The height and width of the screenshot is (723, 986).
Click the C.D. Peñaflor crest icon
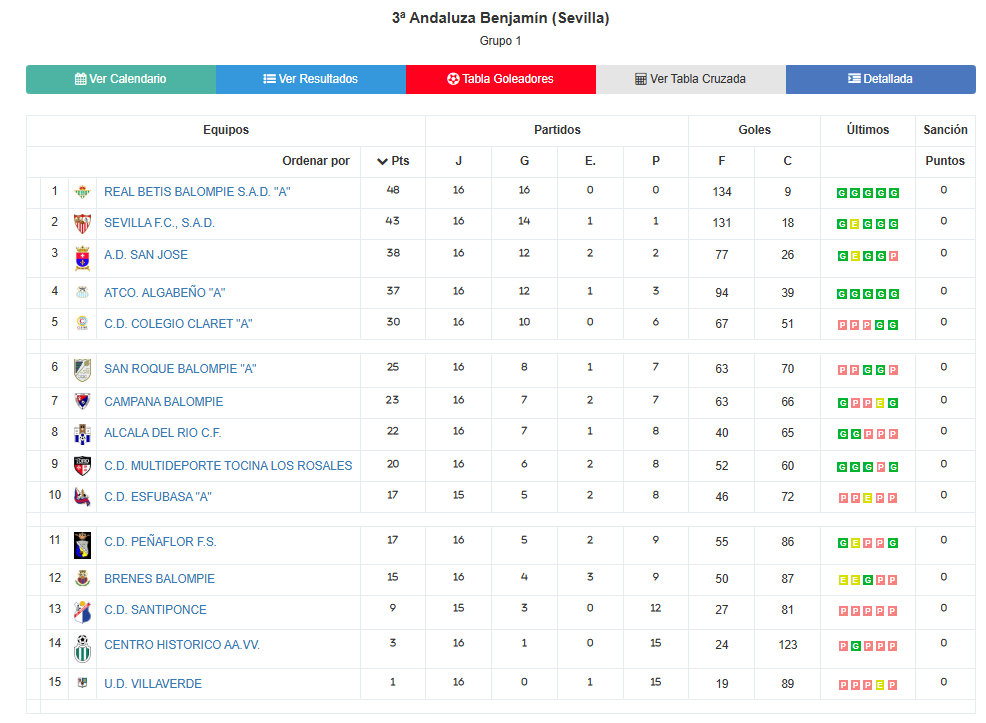[x=82, y=545]
